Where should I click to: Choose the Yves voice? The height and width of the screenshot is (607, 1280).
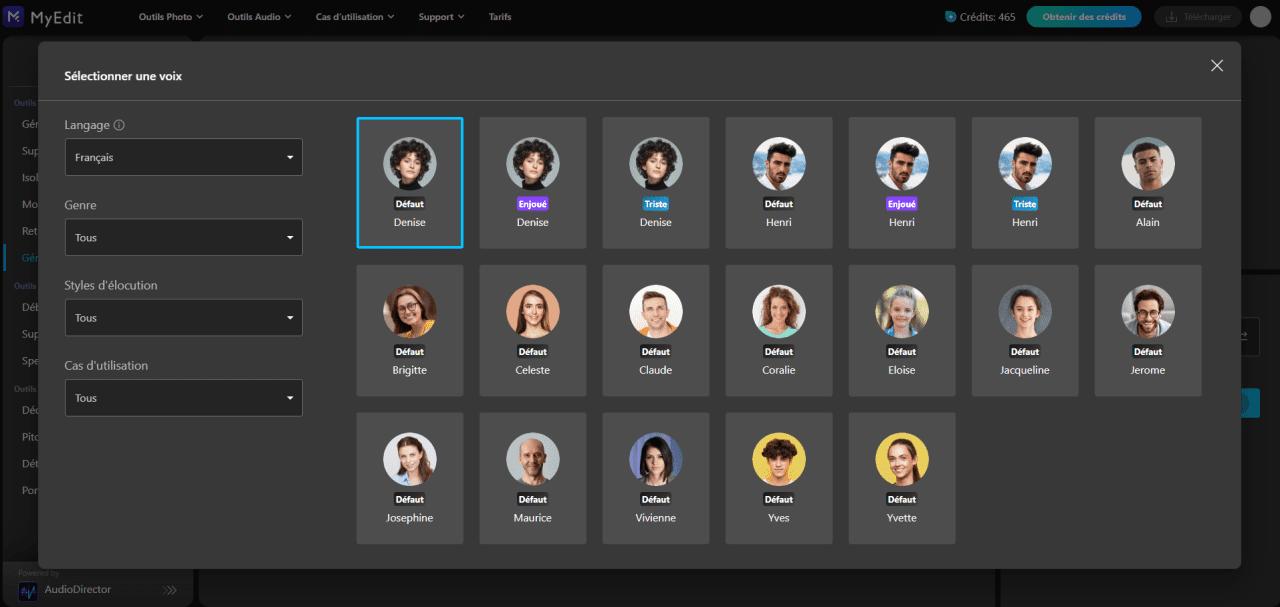pos(779,479)
